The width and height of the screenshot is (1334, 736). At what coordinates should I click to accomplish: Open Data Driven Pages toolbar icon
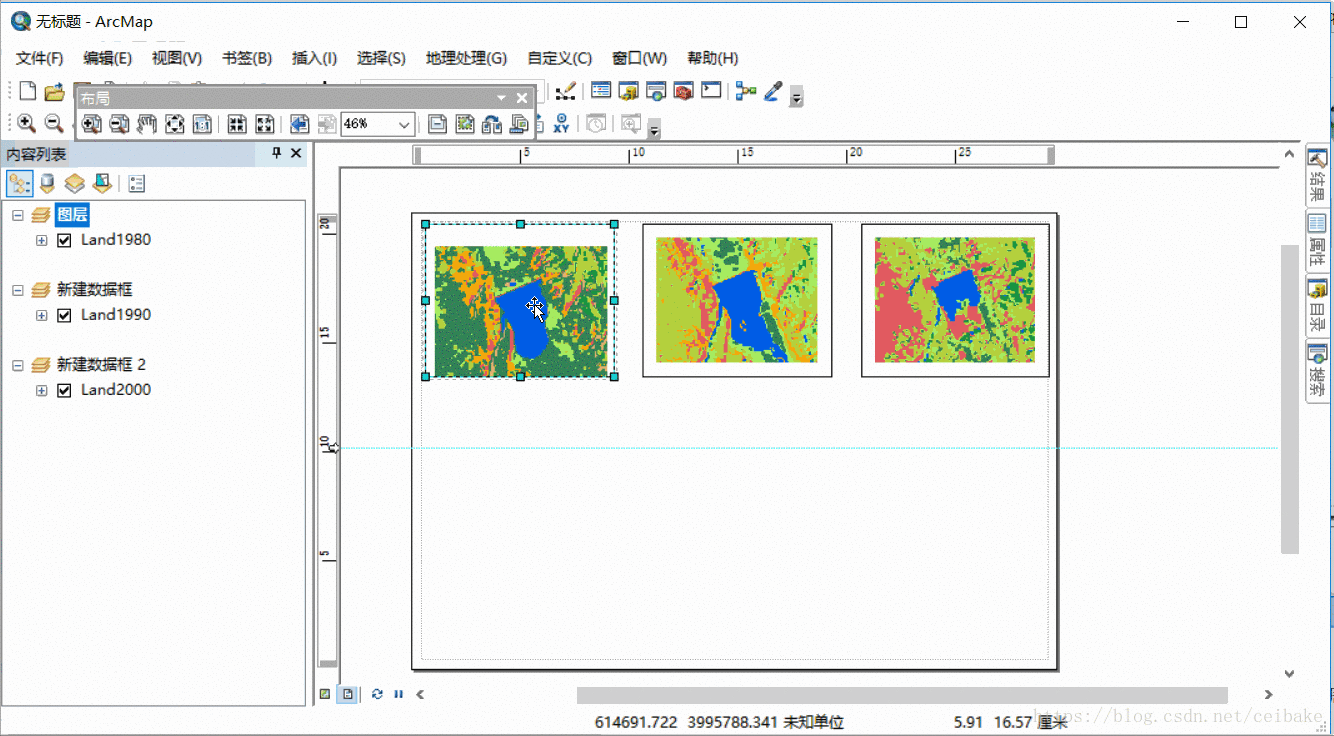519,124
